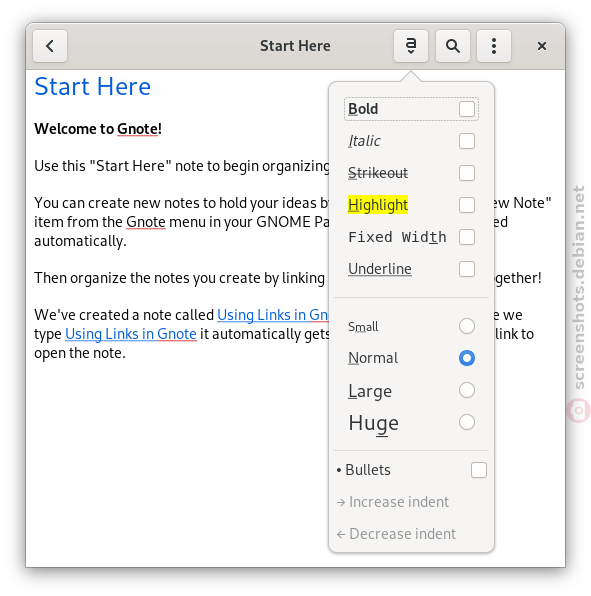
Task: Open the Using Links in Gnote link after "type"
Action: tap(131, 334)
